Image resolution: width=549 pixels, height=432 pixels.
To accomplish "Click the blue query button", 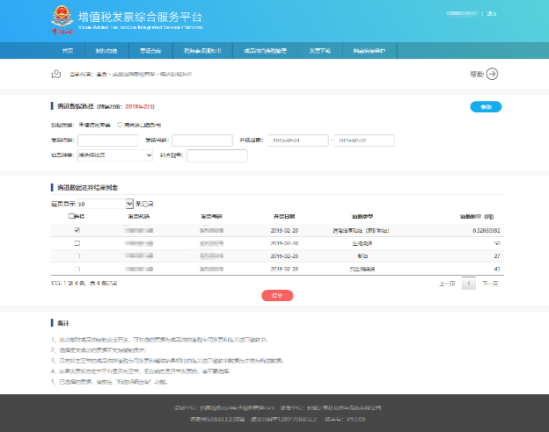I will tap(486, 107).
